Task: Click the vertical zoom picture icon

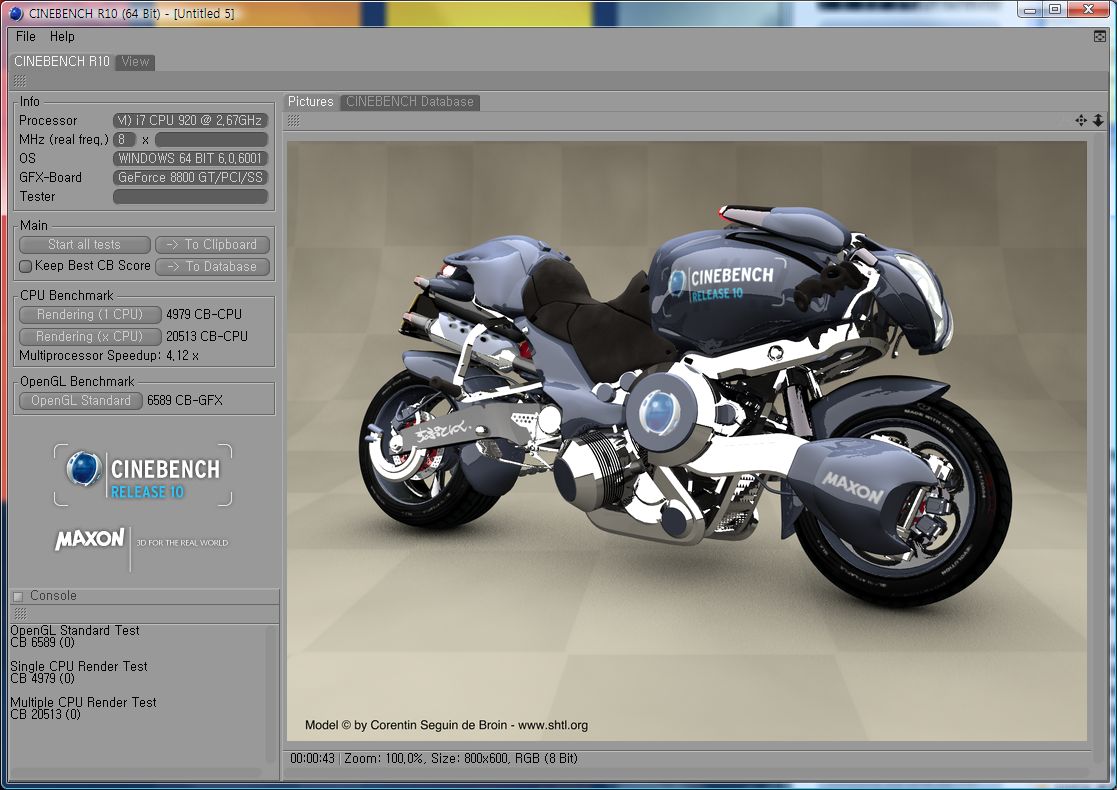Action: pyautogui.click(x=1098, y=120)
